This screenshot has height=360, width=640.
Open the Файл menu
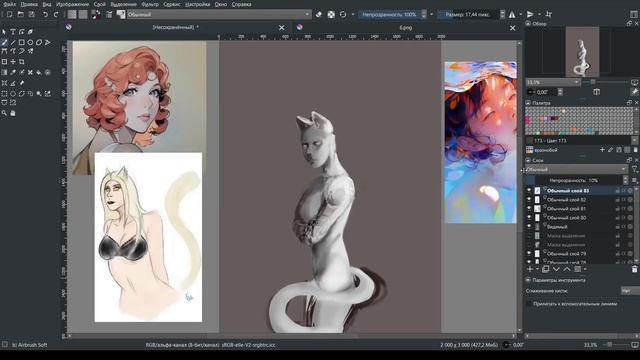9,4
